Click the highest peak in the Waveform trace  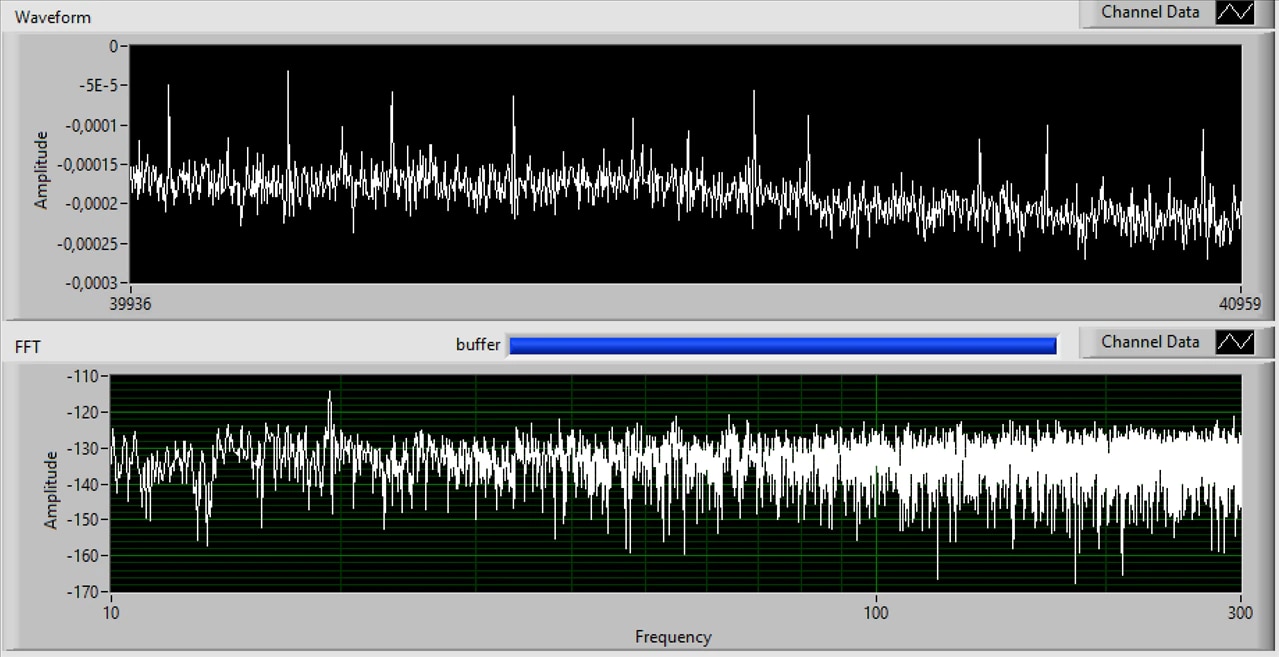click(x=288, y=72)
